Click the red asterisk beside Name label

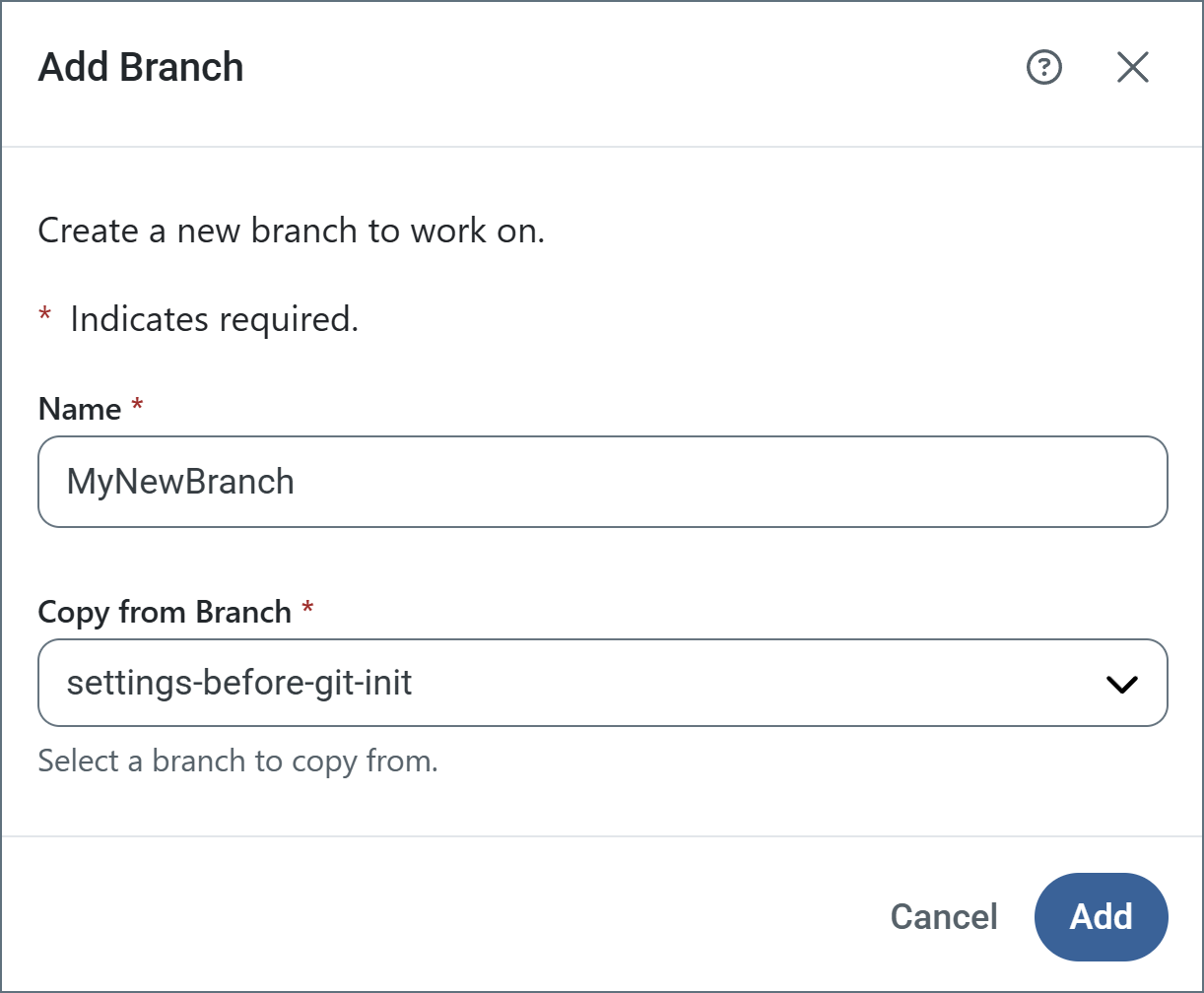click(x=137, y=407)
